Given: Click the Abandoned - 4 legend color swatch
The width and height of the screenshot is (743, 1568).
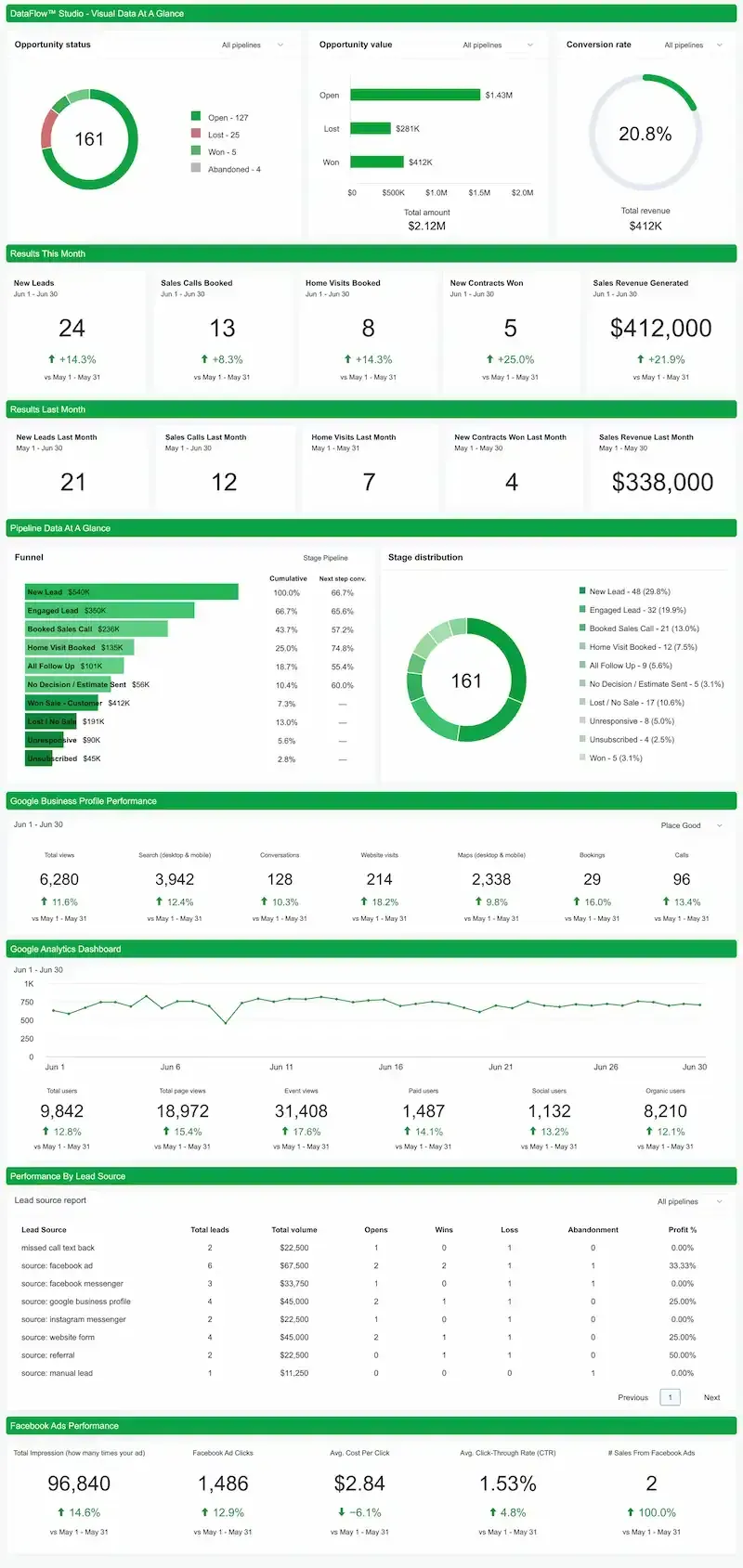Looking at the screenshot, I should click(x=196, y=167).
